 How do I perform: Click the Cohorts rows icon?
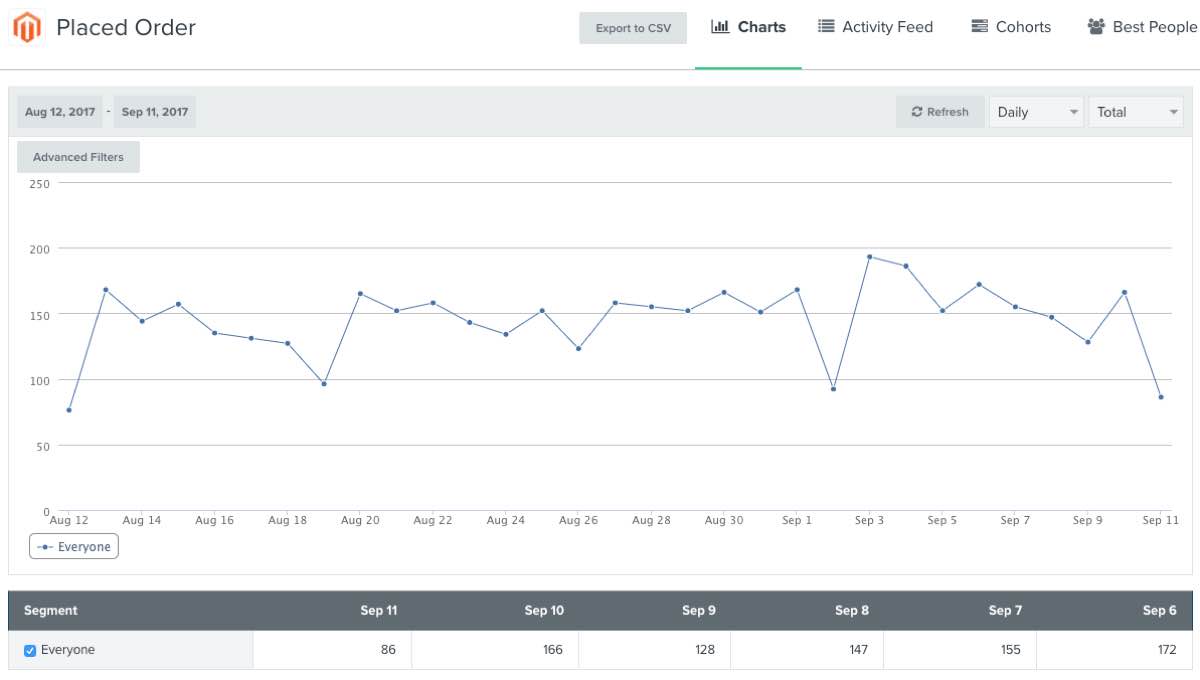coord(978,26)
